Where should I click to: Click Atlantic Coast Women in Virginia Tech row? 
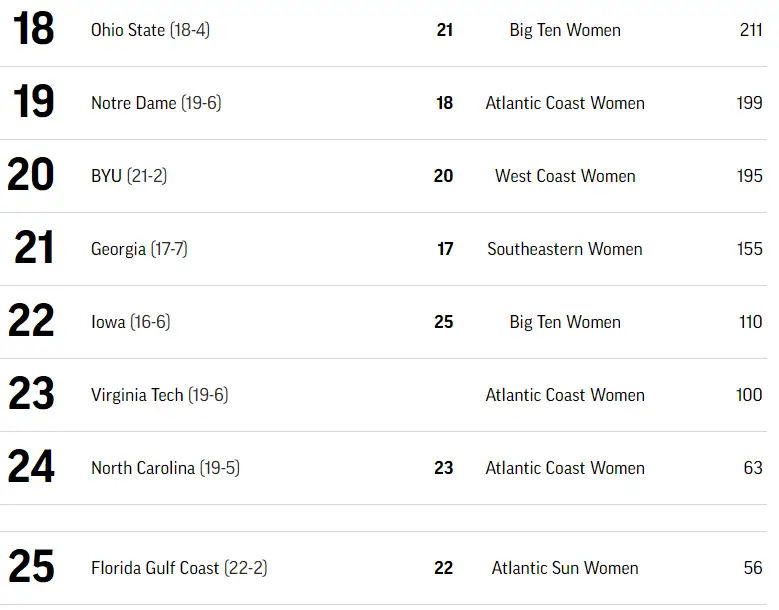(565, 395)
